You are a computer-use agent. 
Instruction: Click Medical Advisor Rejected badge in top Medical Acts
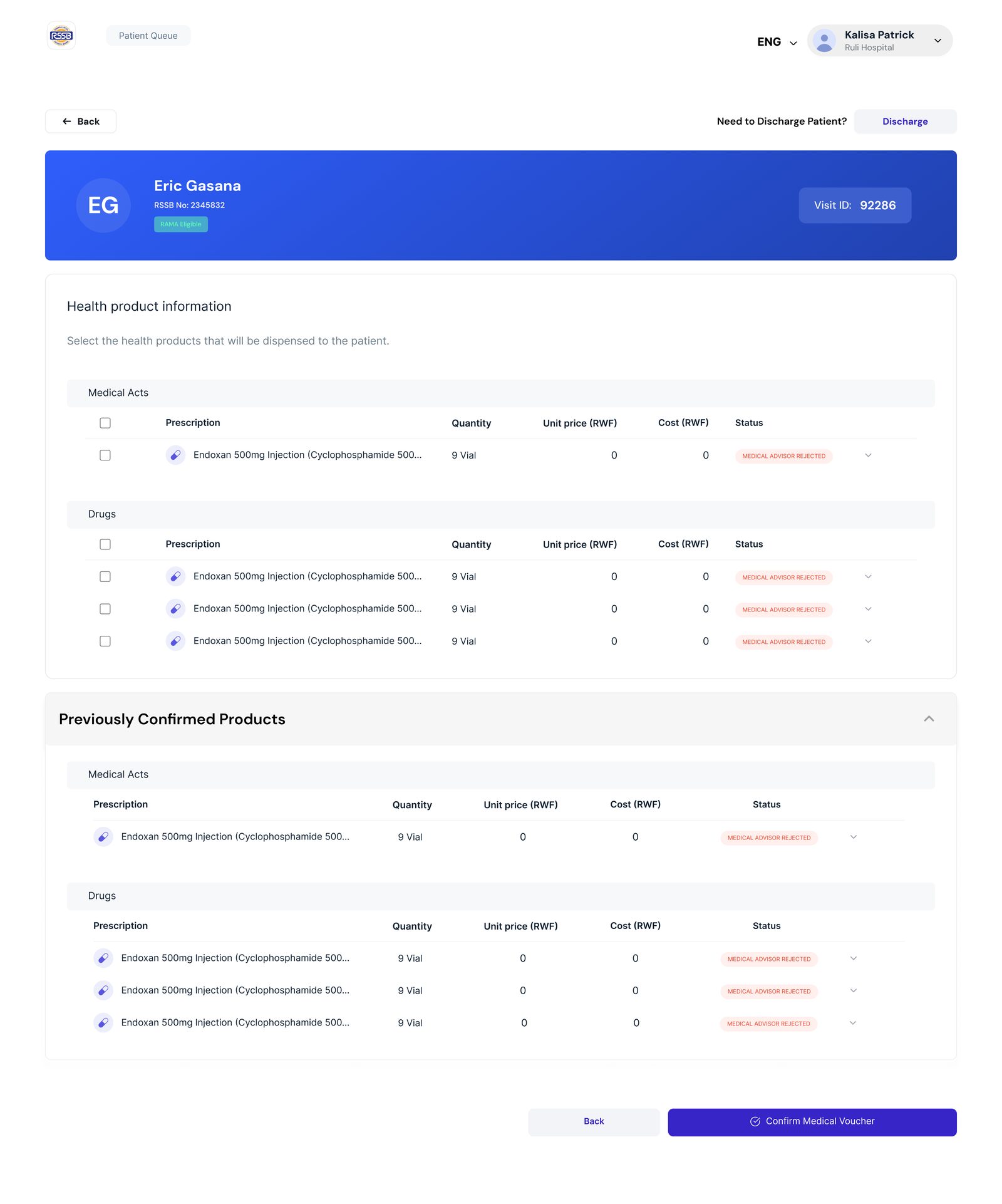coord(783,456)
